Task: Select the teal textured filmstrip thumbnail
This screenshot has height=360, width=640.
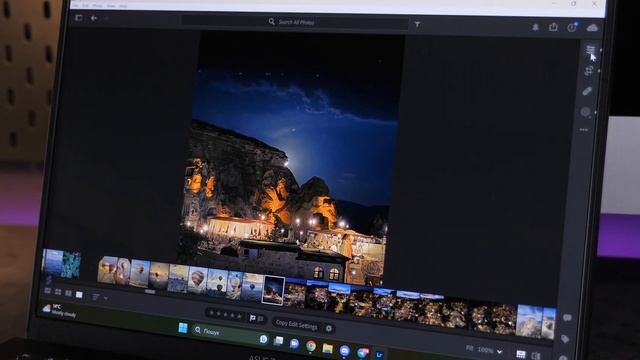Action: click(71, 265)
